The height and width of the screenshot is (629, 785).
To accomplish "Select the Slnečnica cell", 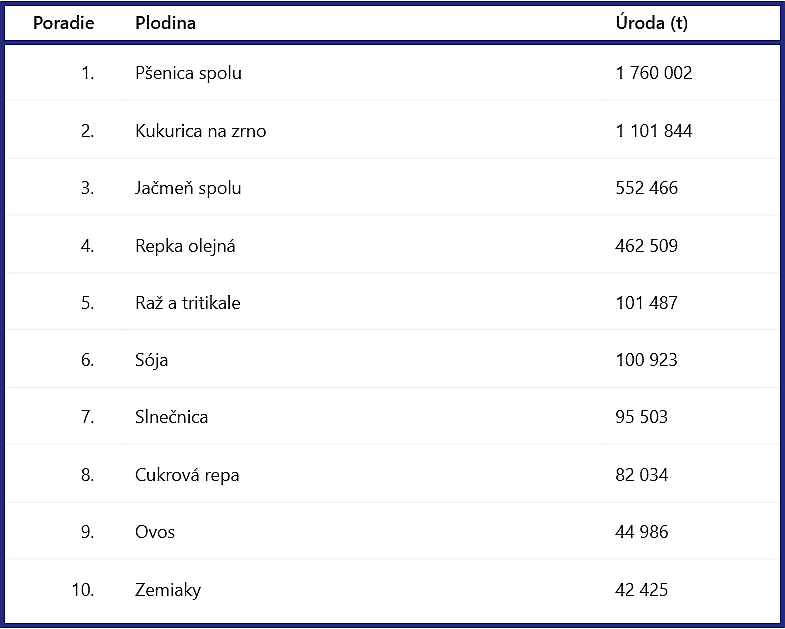I will [x=171, y=417].
